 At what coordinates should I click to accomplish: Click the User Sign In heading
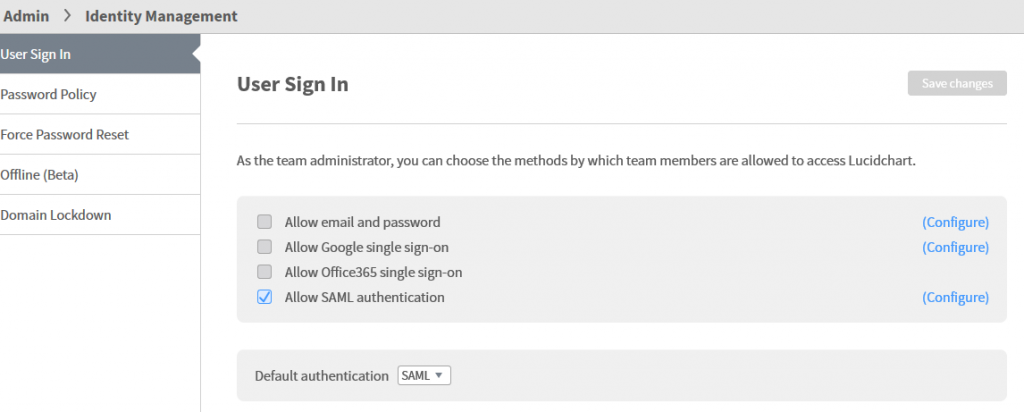292,84
